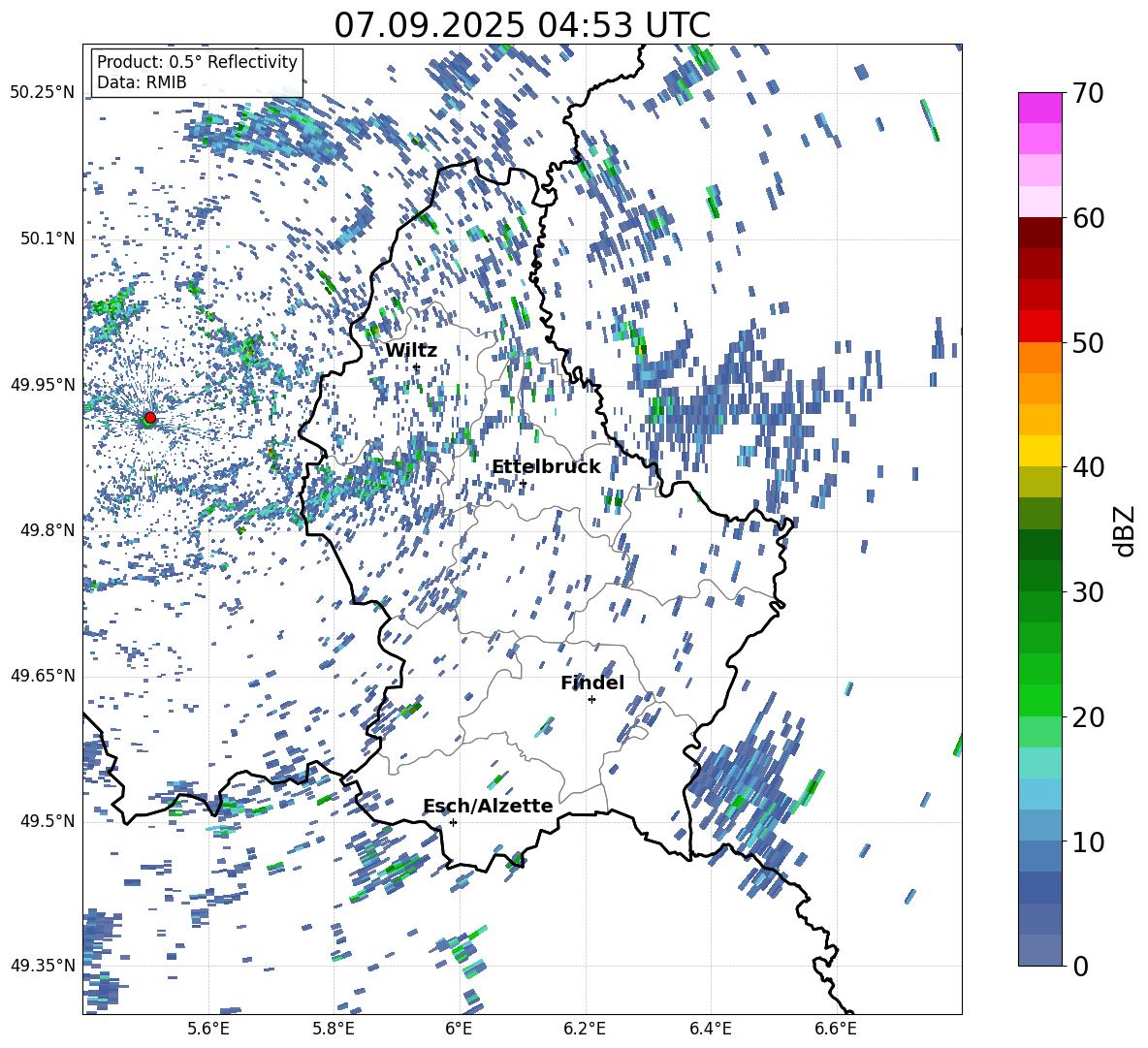Click the Wiltz city label
The image size is (1148, 1048).
411,350
